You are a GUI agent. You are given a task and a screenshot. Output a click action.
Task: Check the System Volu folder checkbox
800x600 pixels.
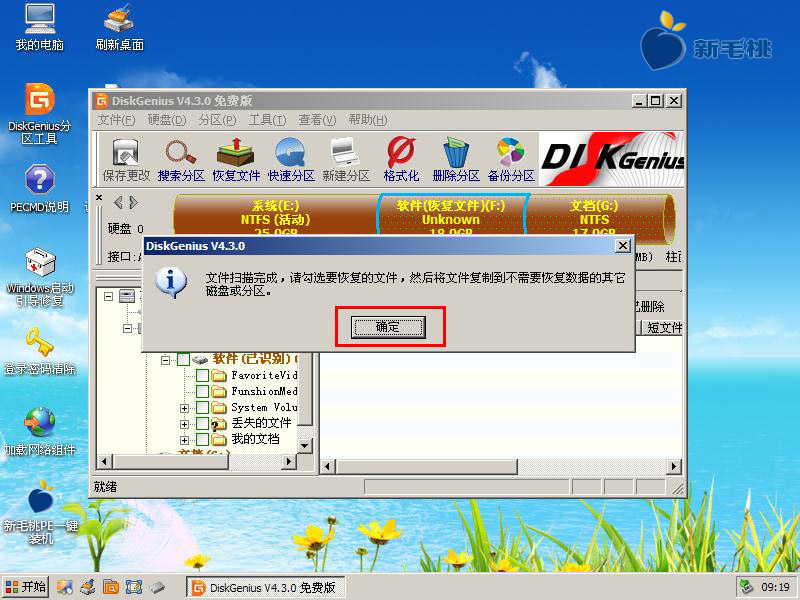[203, 408]
